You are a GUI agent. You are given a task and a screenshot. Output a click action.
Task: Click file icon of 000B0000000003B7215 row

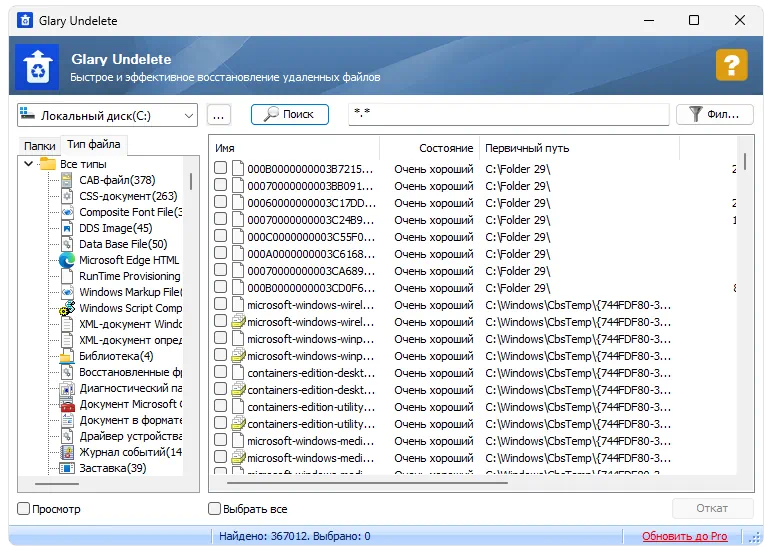click(238, 169)
